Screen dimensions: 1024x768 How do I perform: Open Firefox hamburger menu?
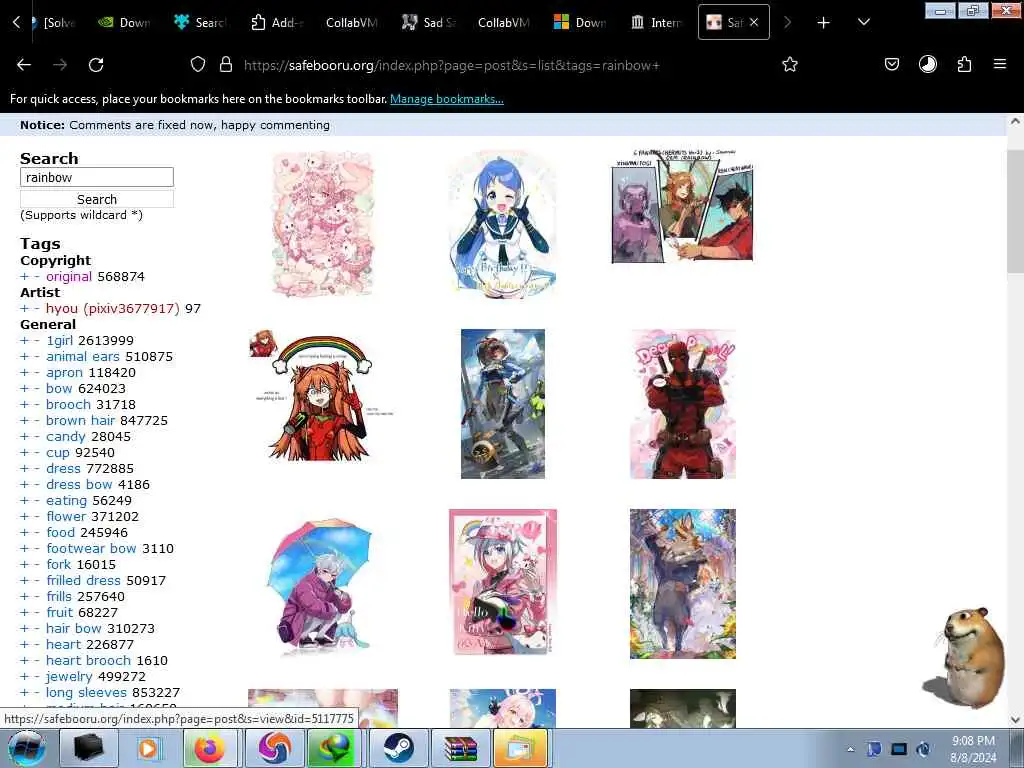[999, 64]
